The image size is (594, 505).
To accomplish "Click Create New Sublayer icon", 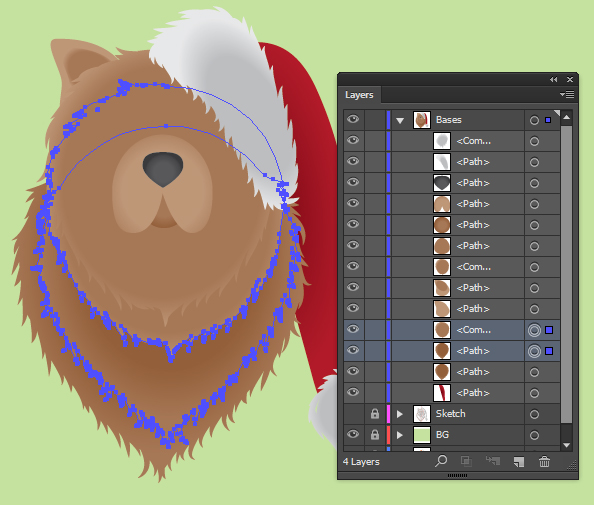I will (x=493, y=461).
